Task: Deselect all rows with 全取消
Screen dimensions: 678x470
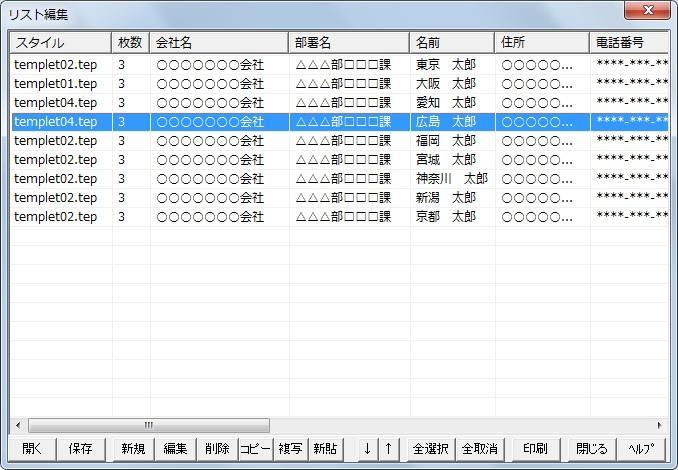Action: (x=480, y=449)
